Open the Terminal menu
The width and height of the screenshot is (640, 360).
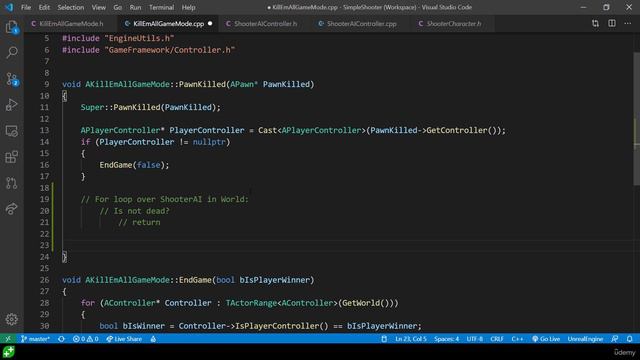(x=161, y=7)
